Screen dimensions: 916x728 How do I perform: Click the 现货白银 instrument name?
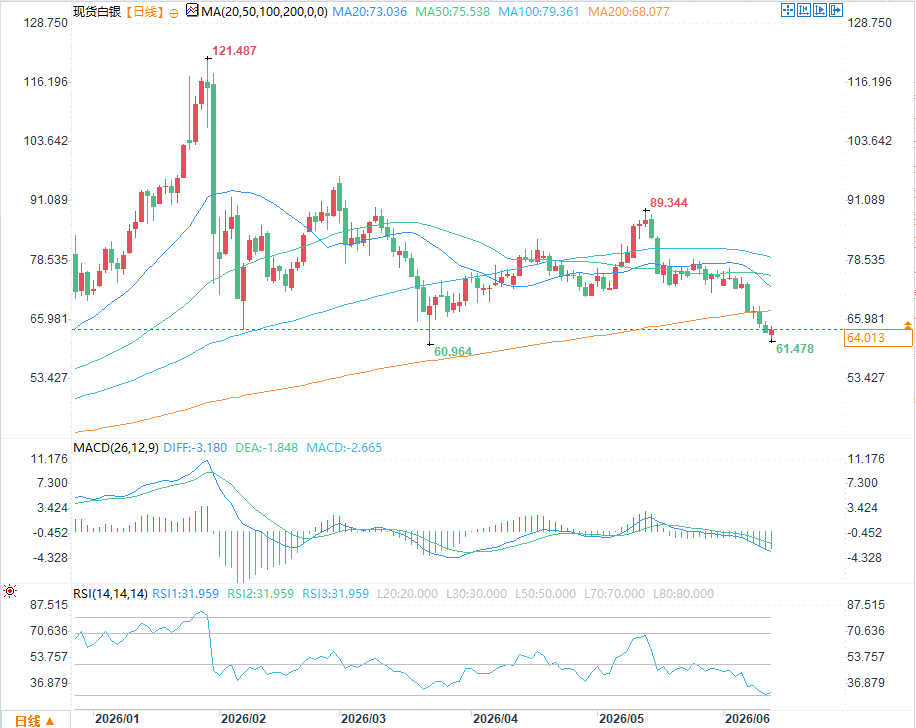tap(97, 12)
